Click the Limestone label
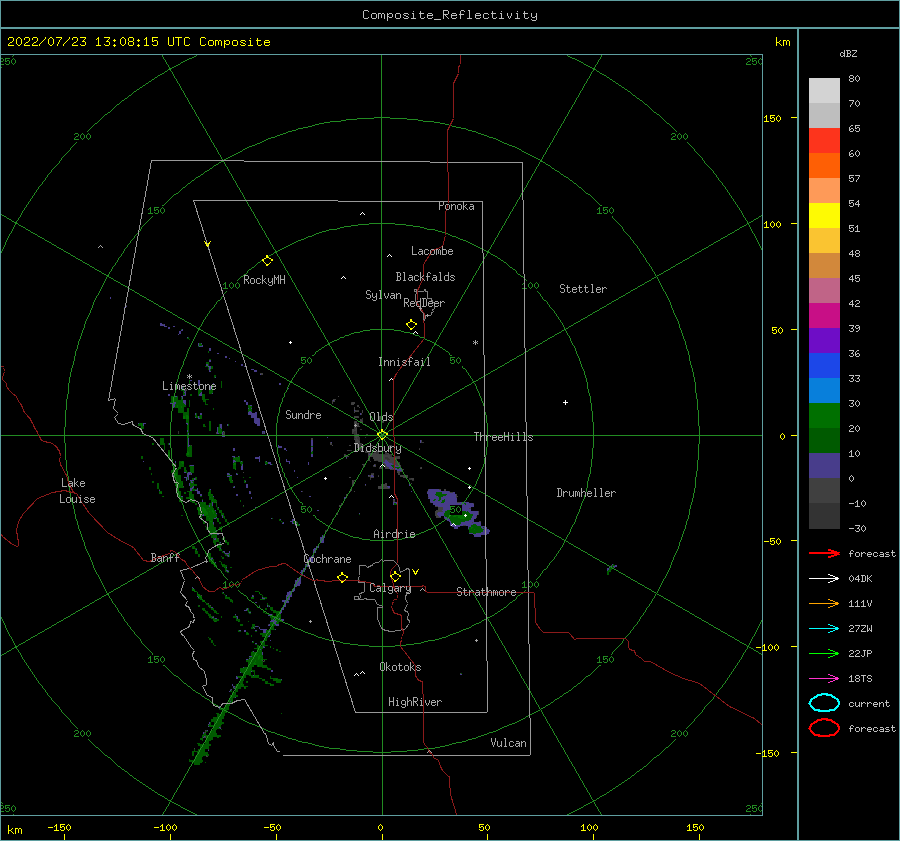900x841 pixels. [189, 386]
